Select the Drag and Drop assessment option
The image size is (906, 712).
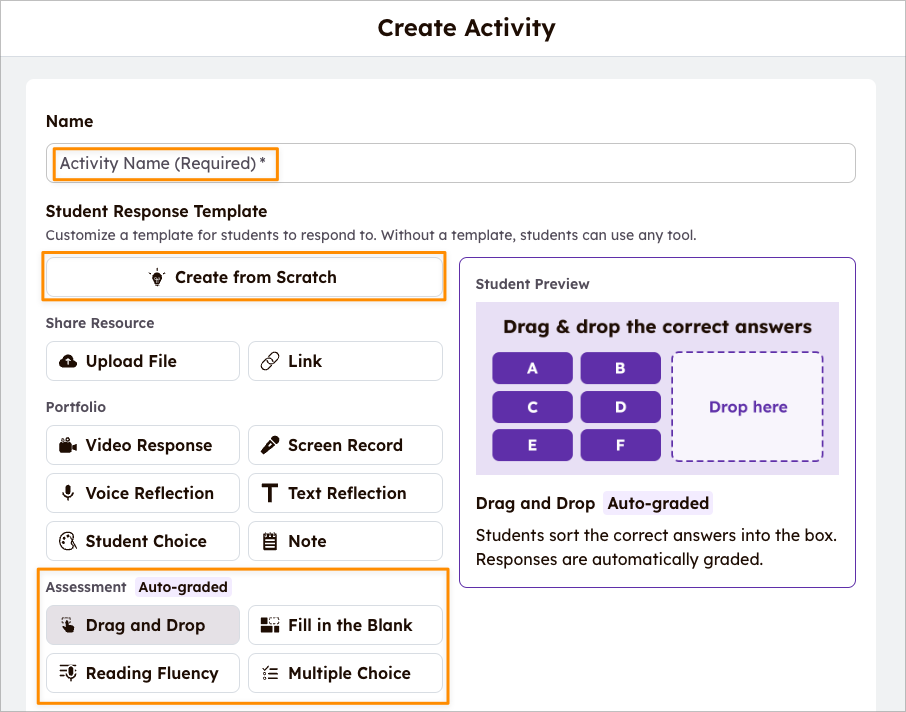143,625
